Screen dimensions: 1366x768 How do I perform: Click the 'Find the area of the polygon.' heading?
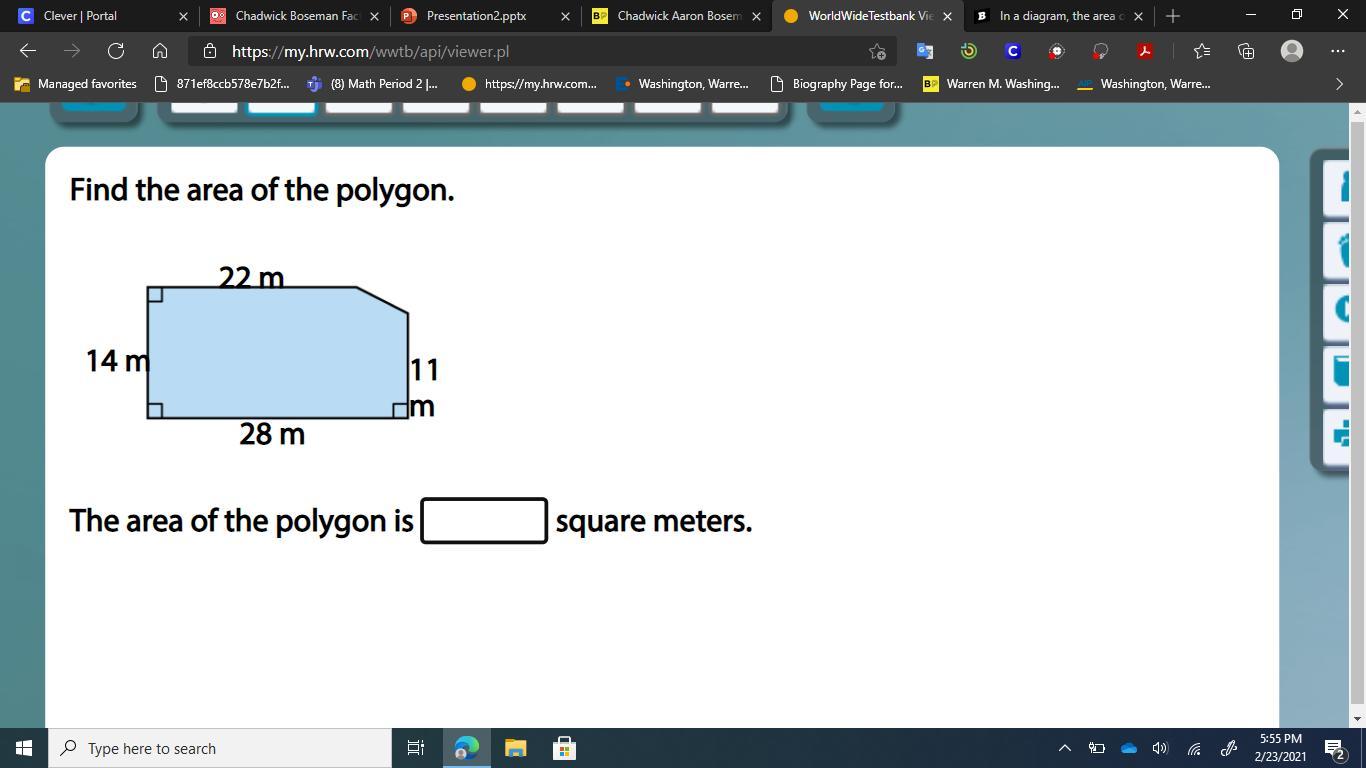pyautogui.click(x=262, y=190)
